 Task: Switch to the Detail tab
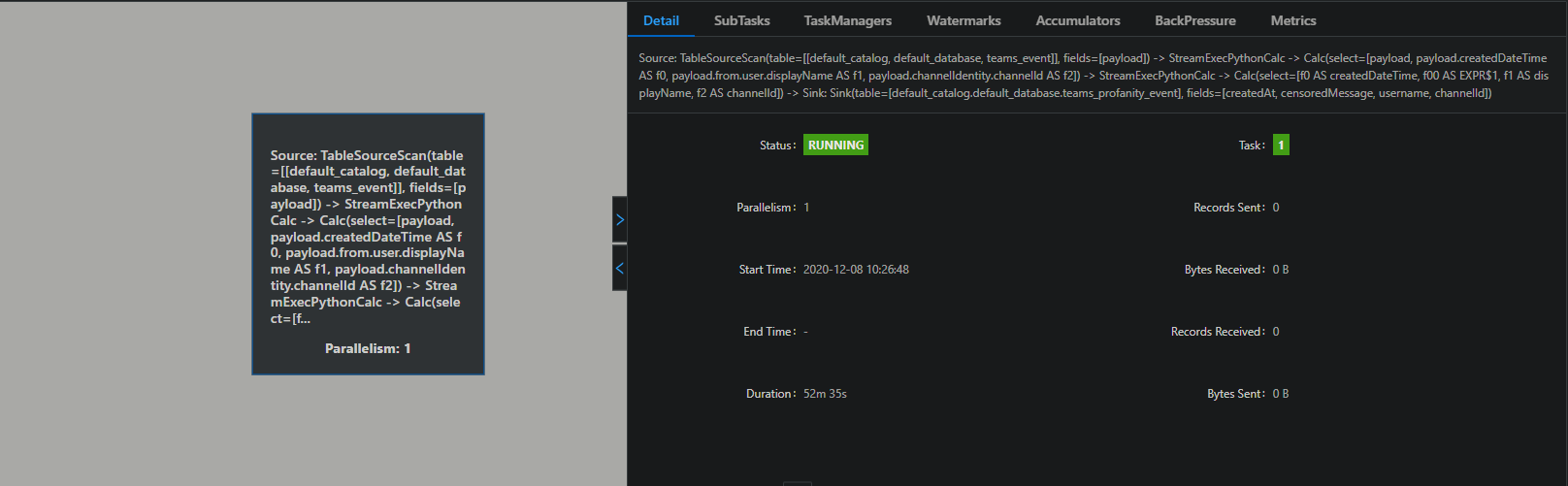click(x=661, y=20)
